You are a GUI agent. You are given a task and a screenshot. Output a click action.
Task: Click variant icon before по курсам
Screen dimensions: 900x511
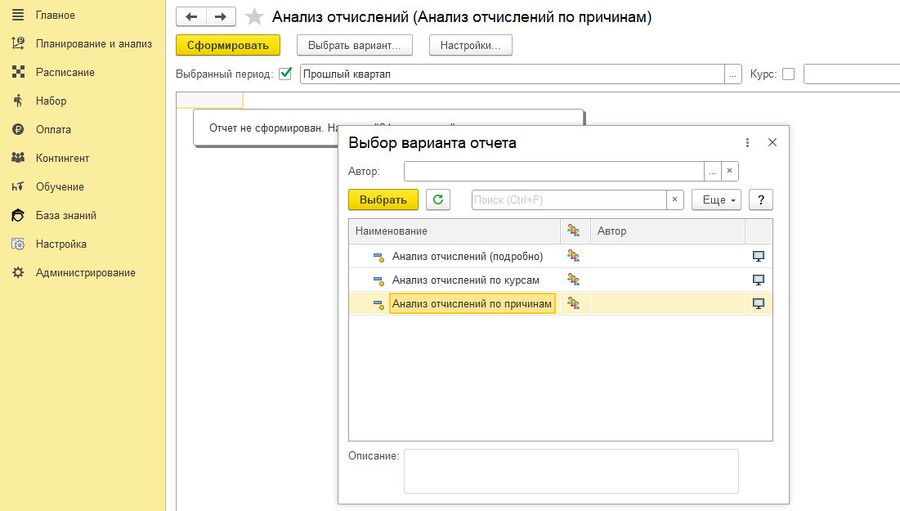[379, 281]
